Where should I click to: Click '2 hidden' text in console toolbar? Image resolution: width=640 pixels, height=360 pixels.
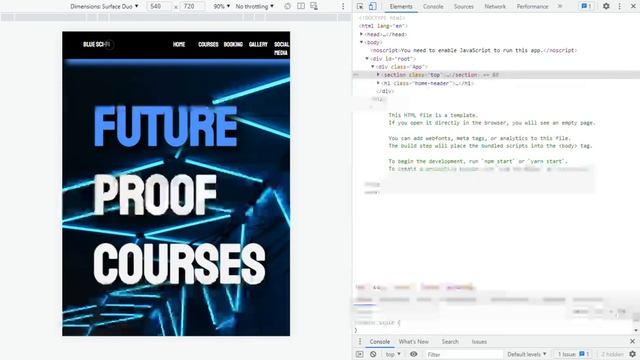612,354
